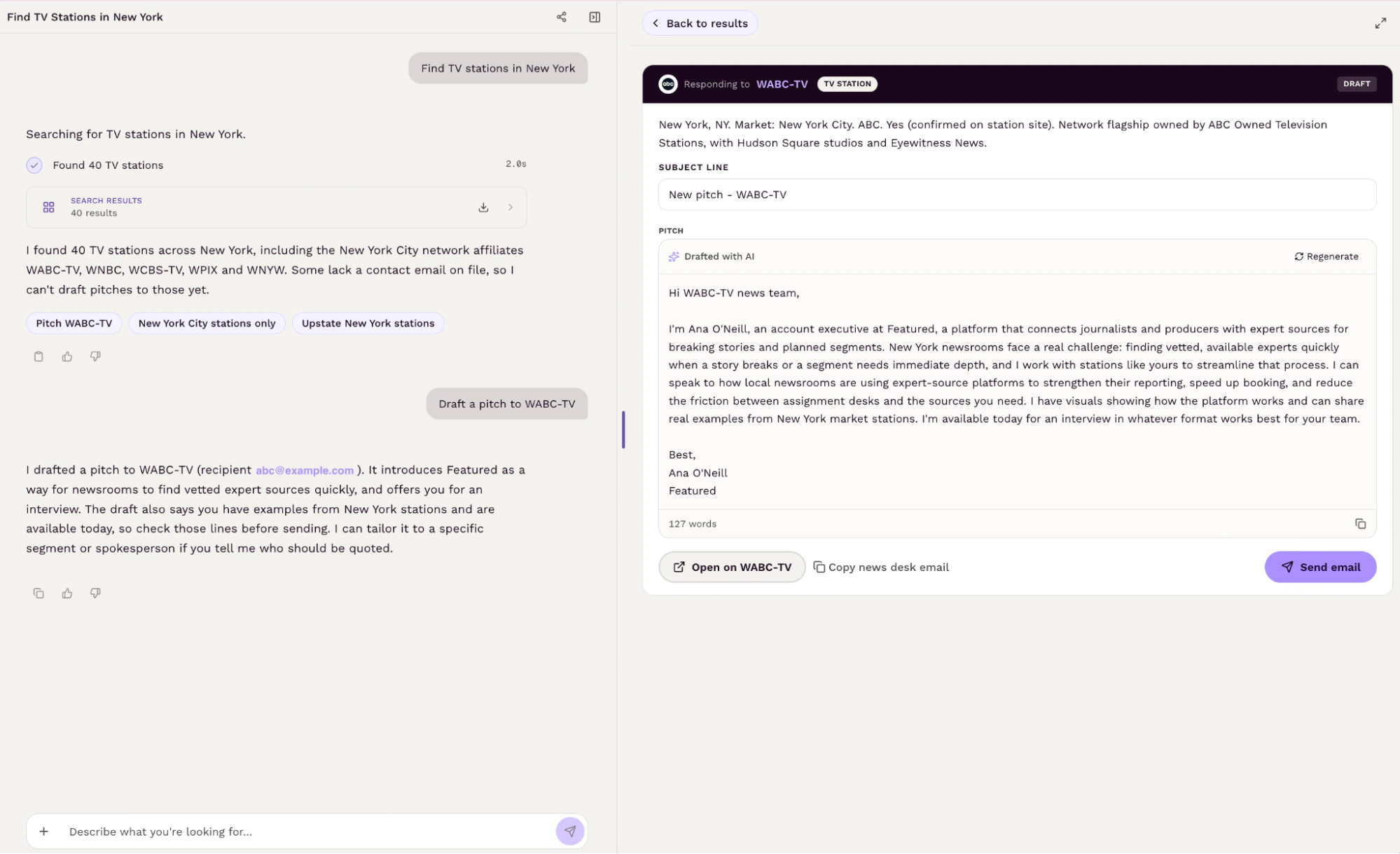Download the search results file

[483, 207]
